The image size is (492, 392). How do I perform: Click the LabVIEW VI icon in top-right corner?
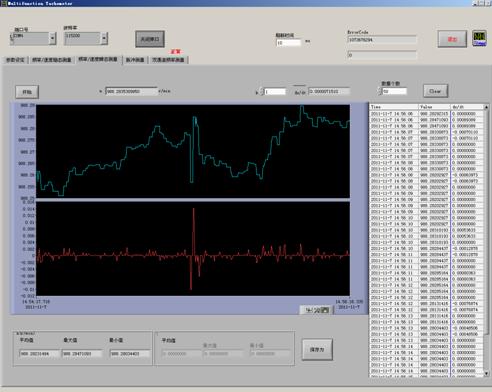(x=479, y=38)
